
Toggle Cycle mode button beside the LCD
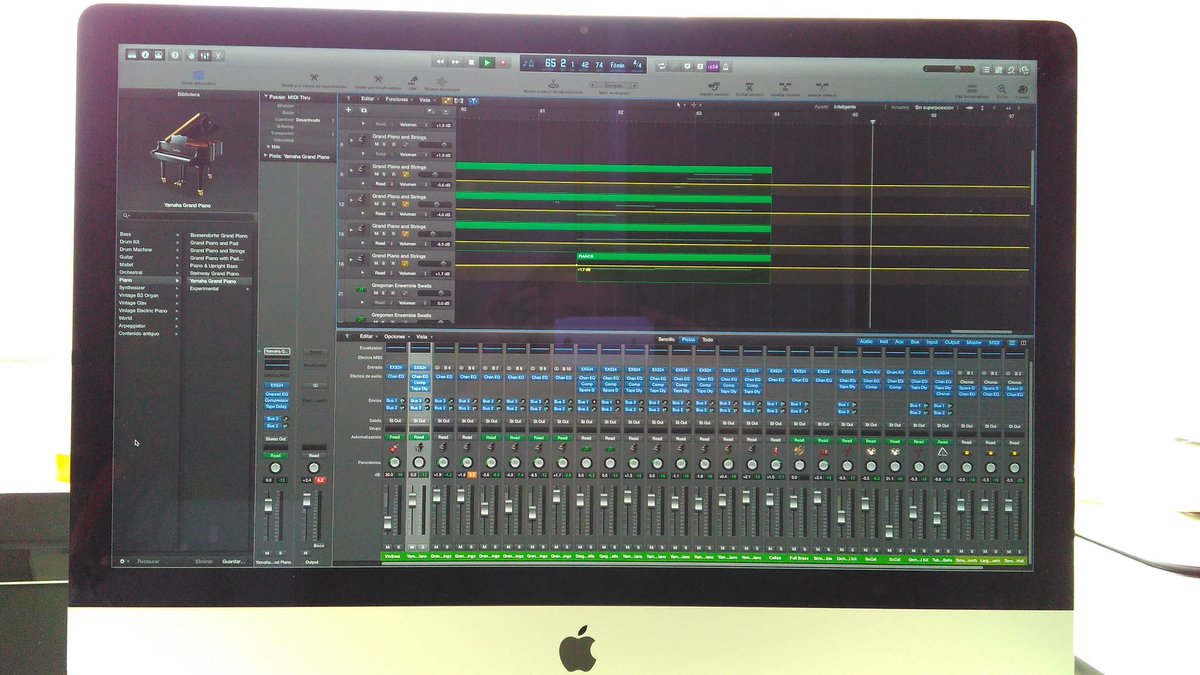click(x=661, y=66)
